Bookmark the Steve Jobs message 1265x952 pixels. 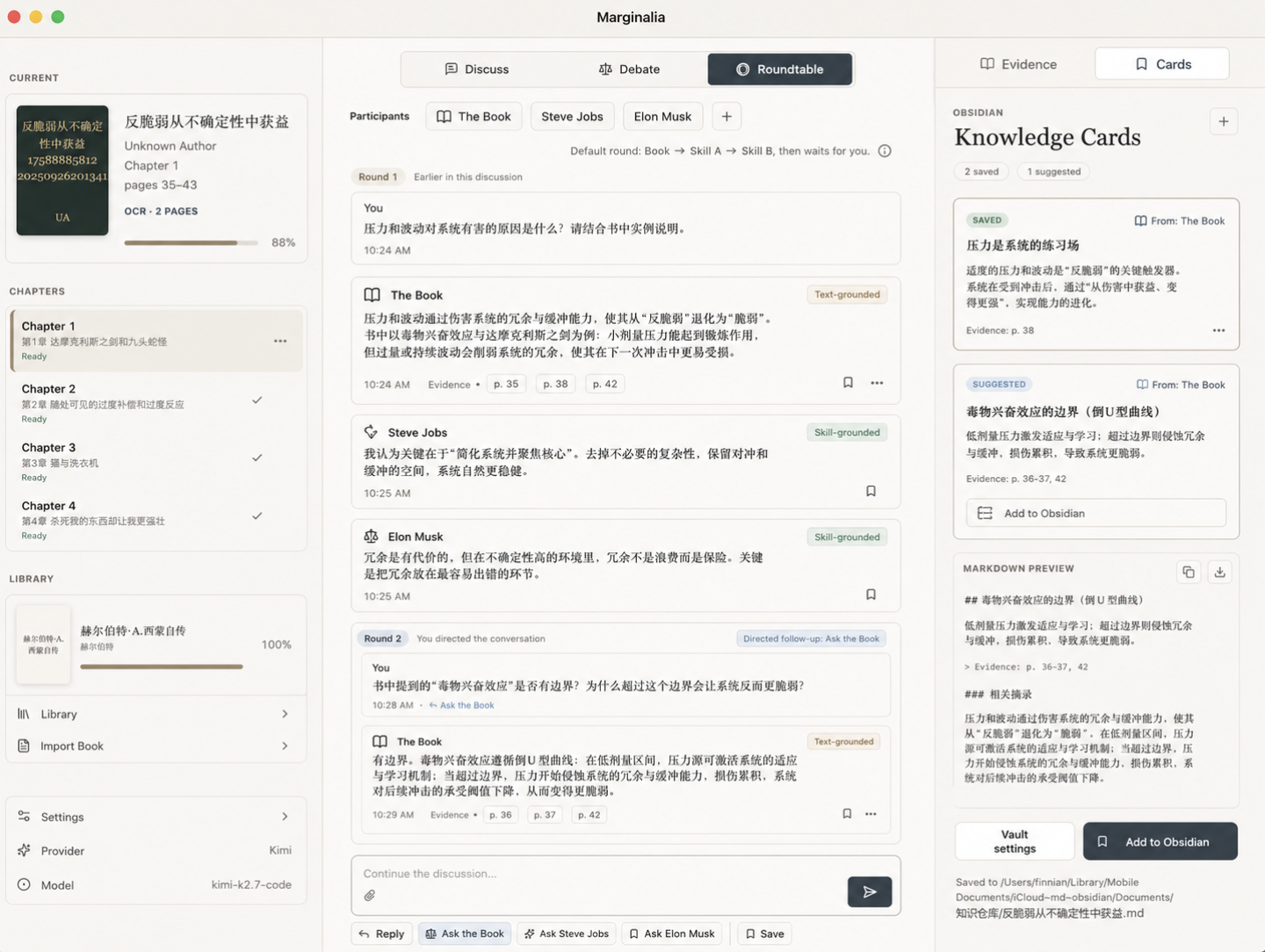point(871,491)
